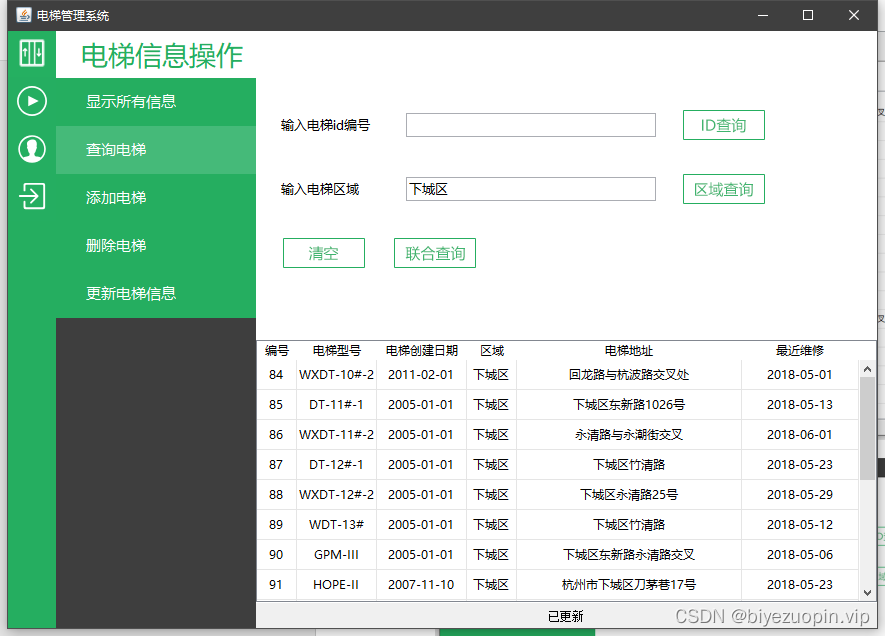Click the circular play icon in sidebar

[x=31, y=101]
